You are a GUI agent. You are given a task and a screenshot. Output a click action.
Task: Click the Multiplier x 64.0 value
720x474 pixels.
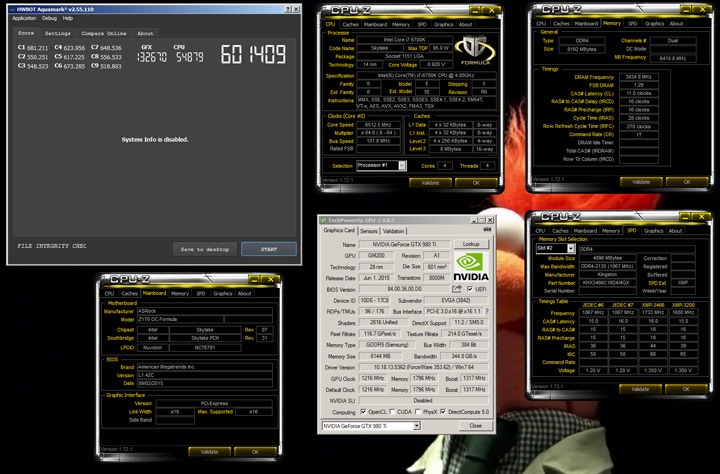(378, 133)
